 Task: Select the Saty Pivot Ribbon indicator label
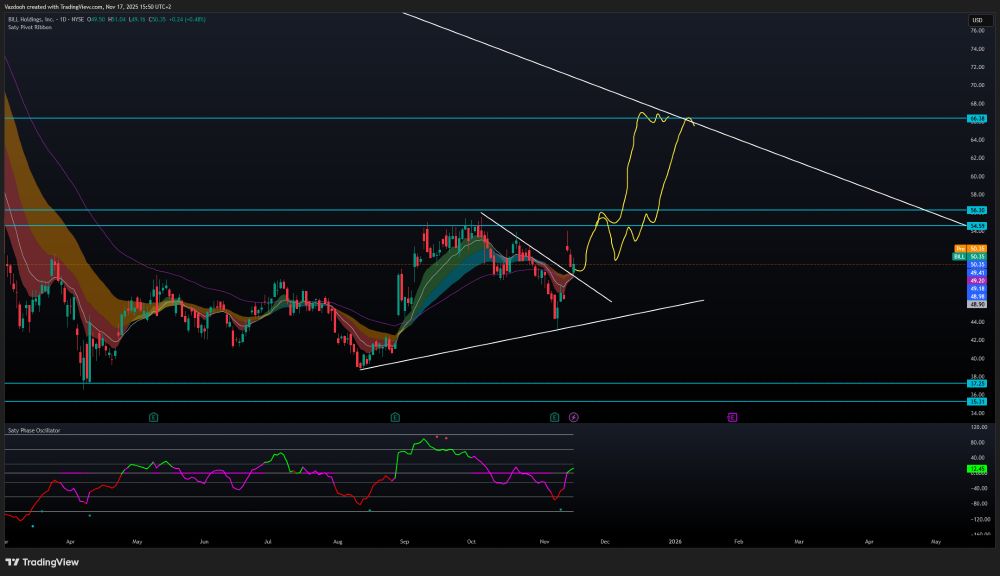click(30, 27)
